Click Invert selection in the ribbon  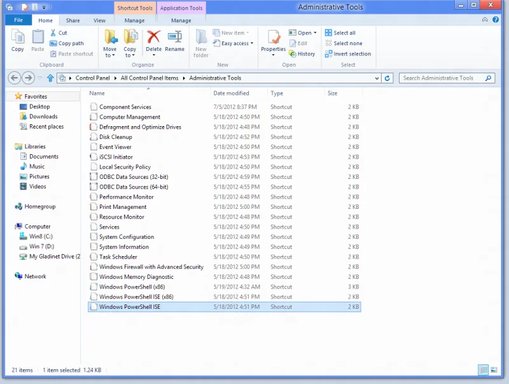(348, 54)
